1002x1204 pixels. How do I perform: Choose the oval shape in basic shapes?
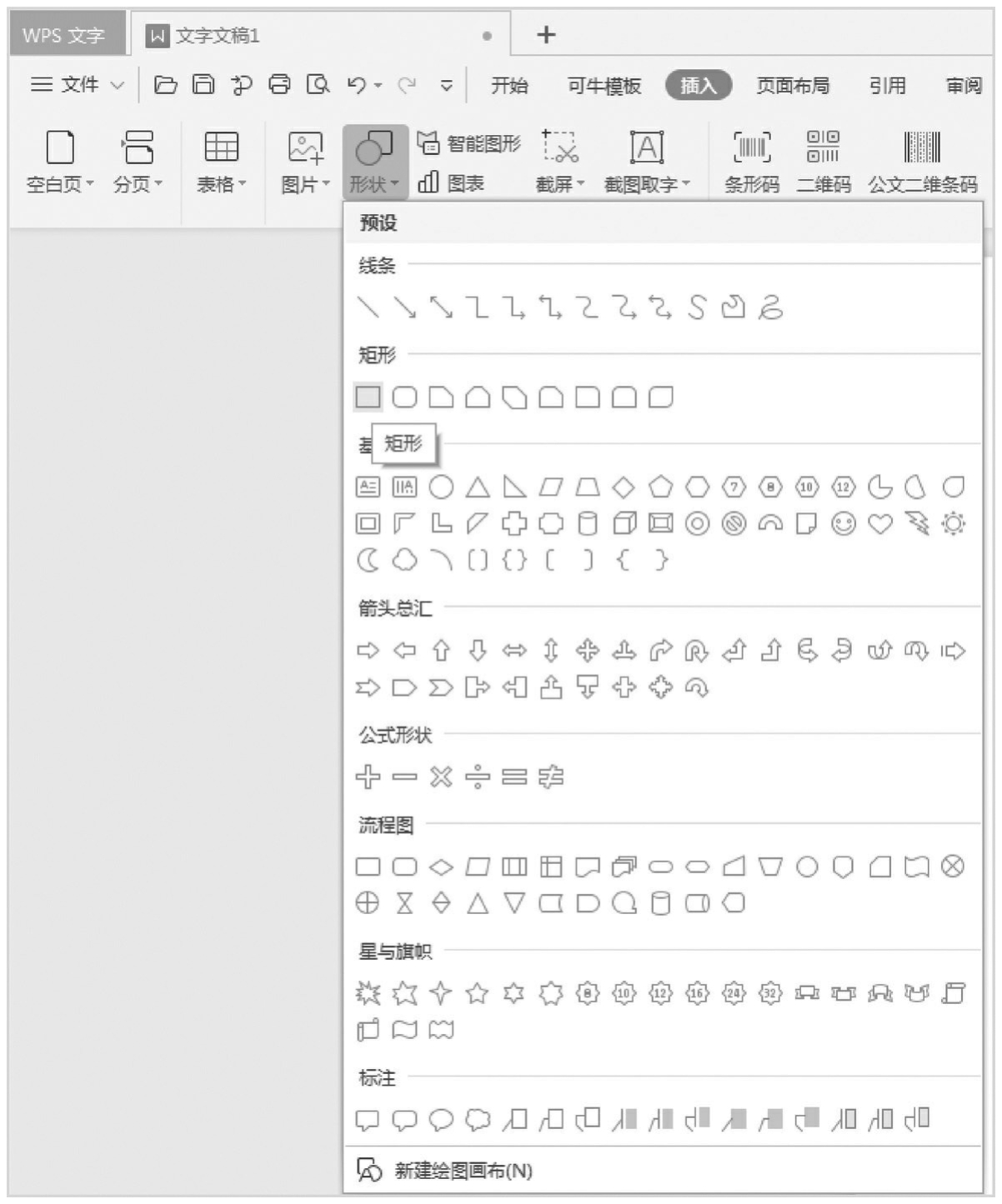click(441, 487)
